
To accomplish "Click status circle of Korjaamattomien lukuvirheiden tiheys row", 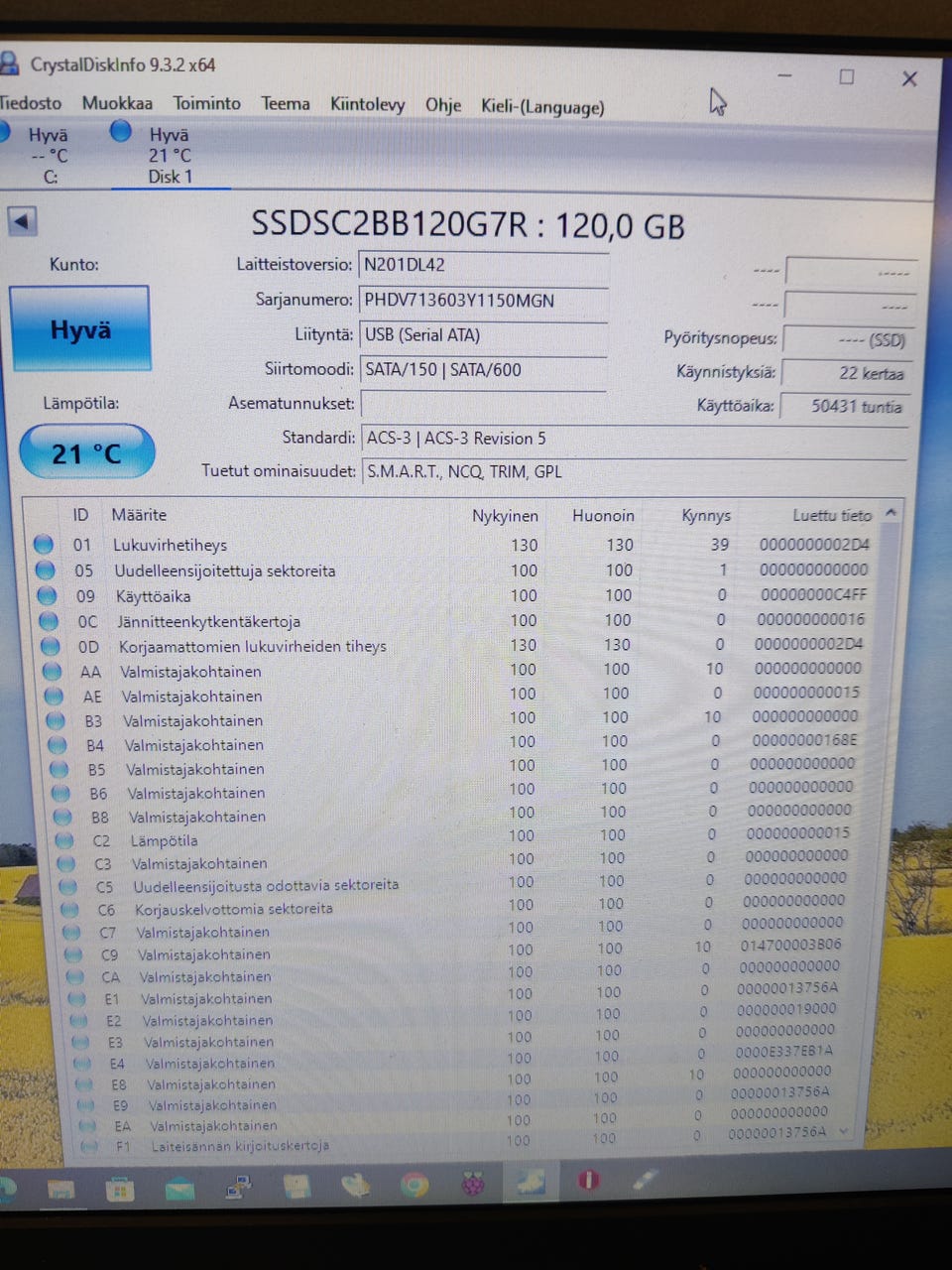I will (51, 646).
